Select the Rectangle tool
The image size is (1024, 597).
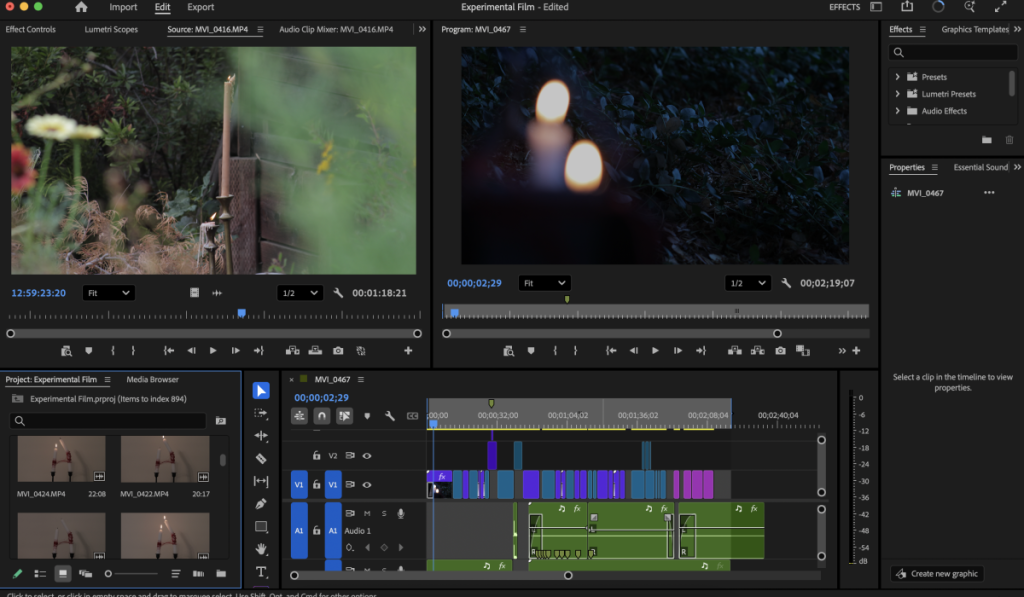click(x=261, y=526)
